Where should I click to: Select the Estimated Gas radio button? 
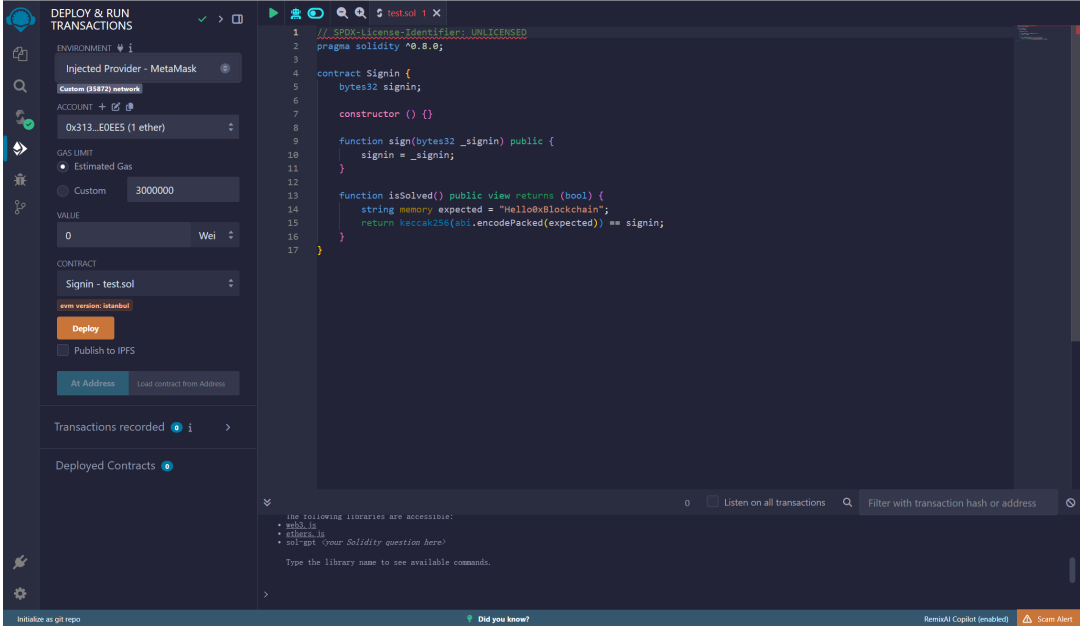[x=63, y=167]
